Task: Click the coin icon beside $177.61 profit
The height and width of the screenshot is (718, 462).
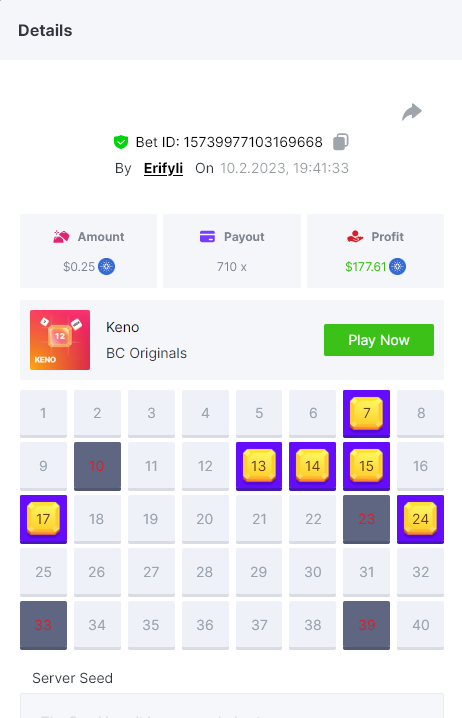Action: pyautogui.click(x=397, y=267)
